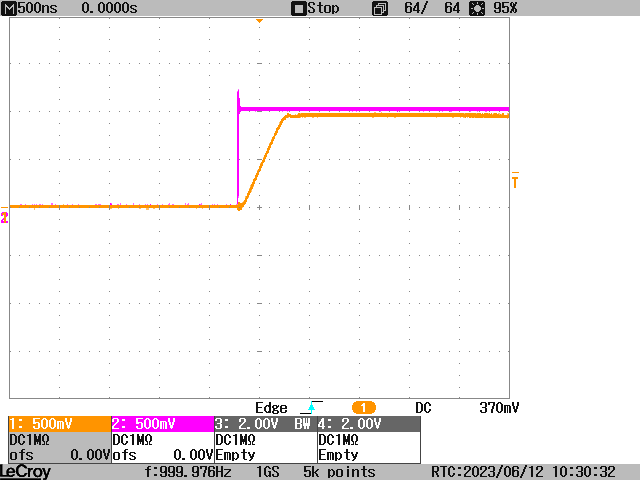This screenshot has height=480, width=640.
Task: Click the 95% intensity value
Action: tap(505, 8)
